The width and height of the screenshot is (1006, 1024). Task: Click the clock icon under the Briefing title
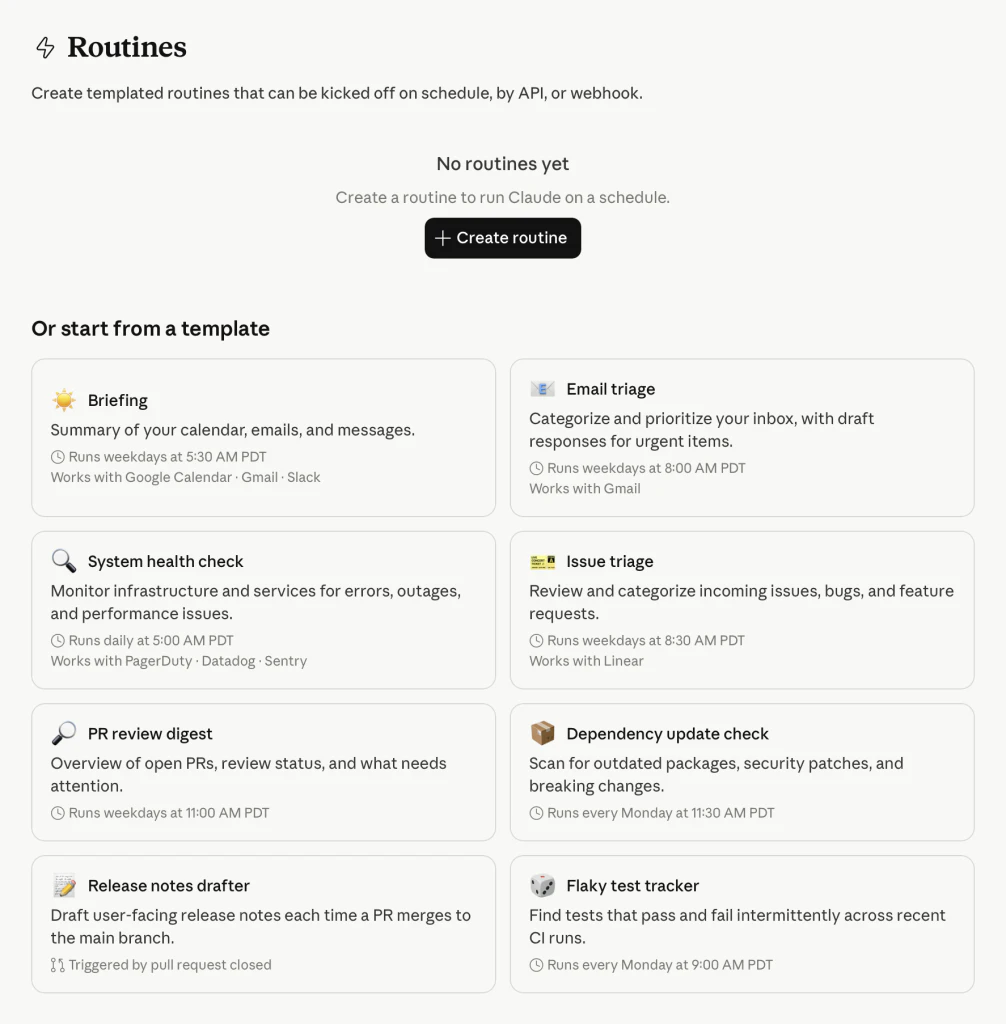(57, 456)
